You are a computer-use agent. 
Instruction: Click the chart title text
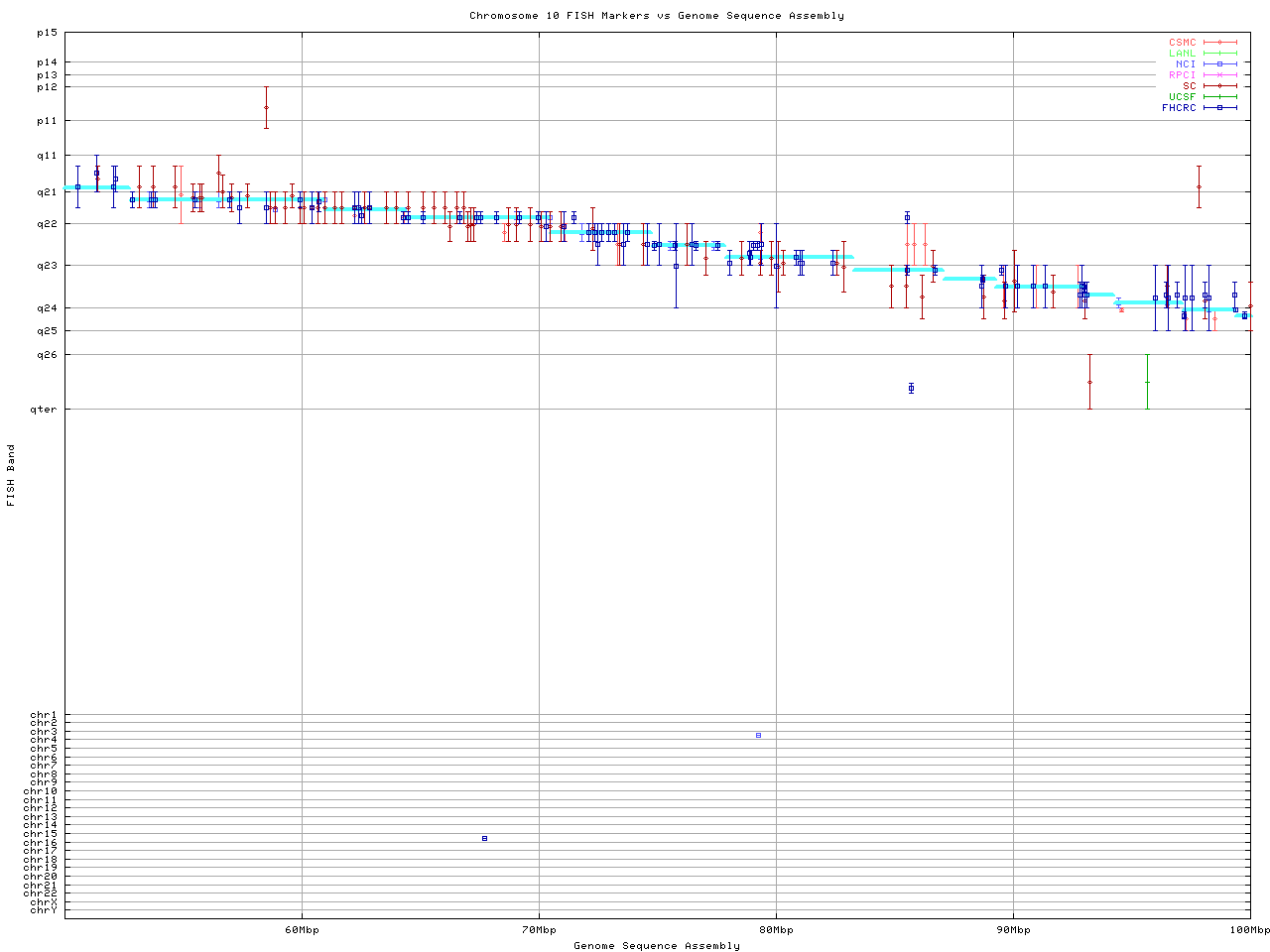tap(657, 16)
